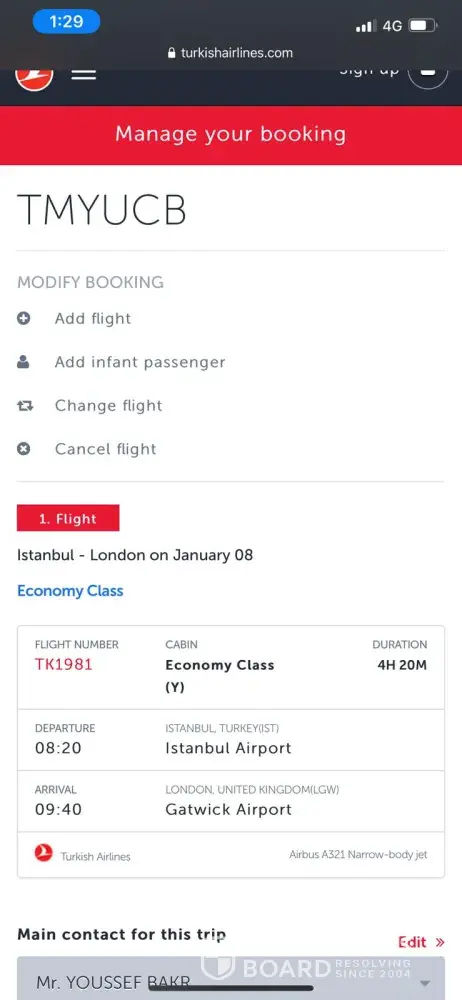Screen dimensions: 462x1000
Task: Expand the Mr. YOUSSEF BAKR contact dropdown
Action: 230,978
